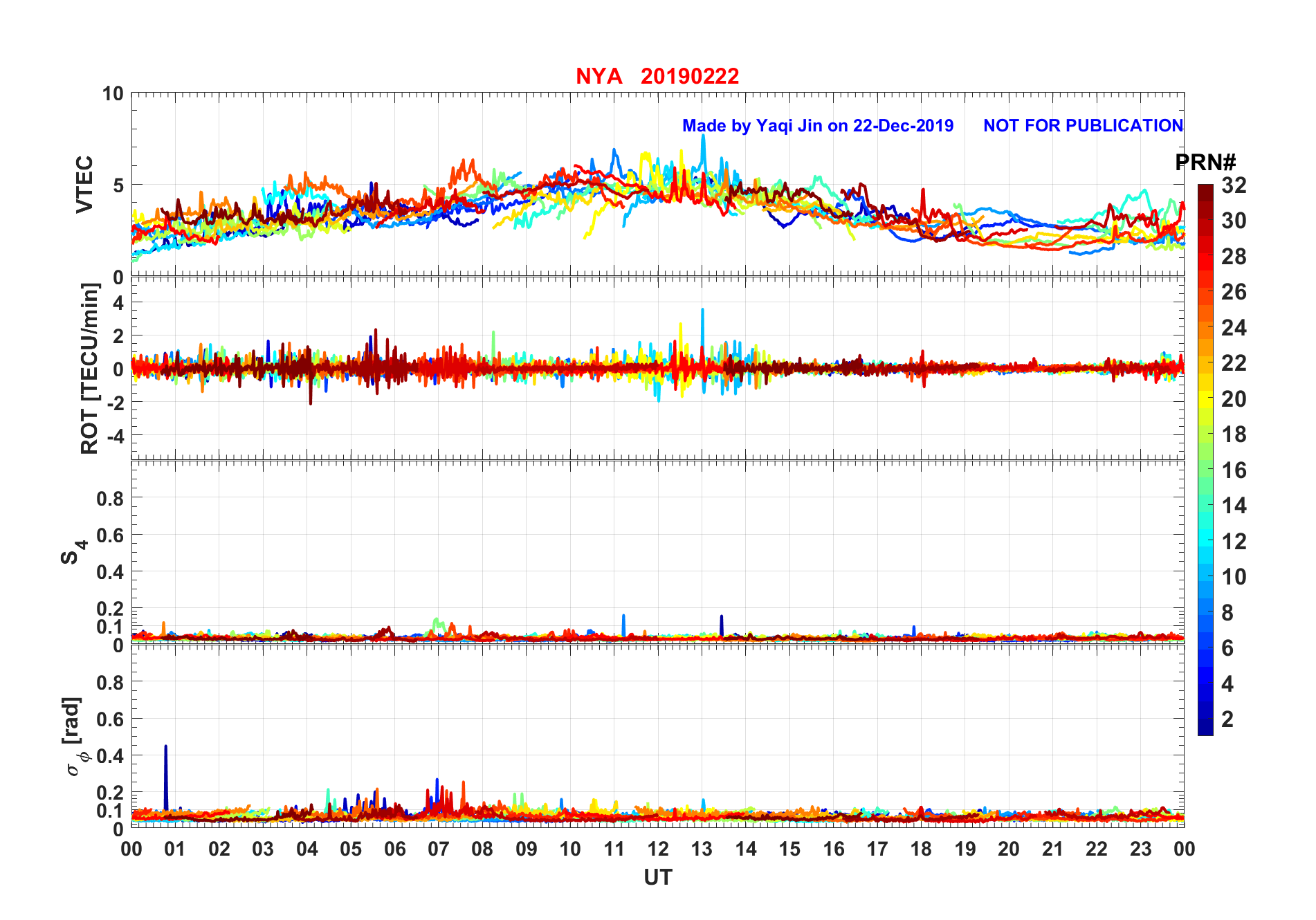Click the "S4" y-axis label

click(x=73, y=553)
